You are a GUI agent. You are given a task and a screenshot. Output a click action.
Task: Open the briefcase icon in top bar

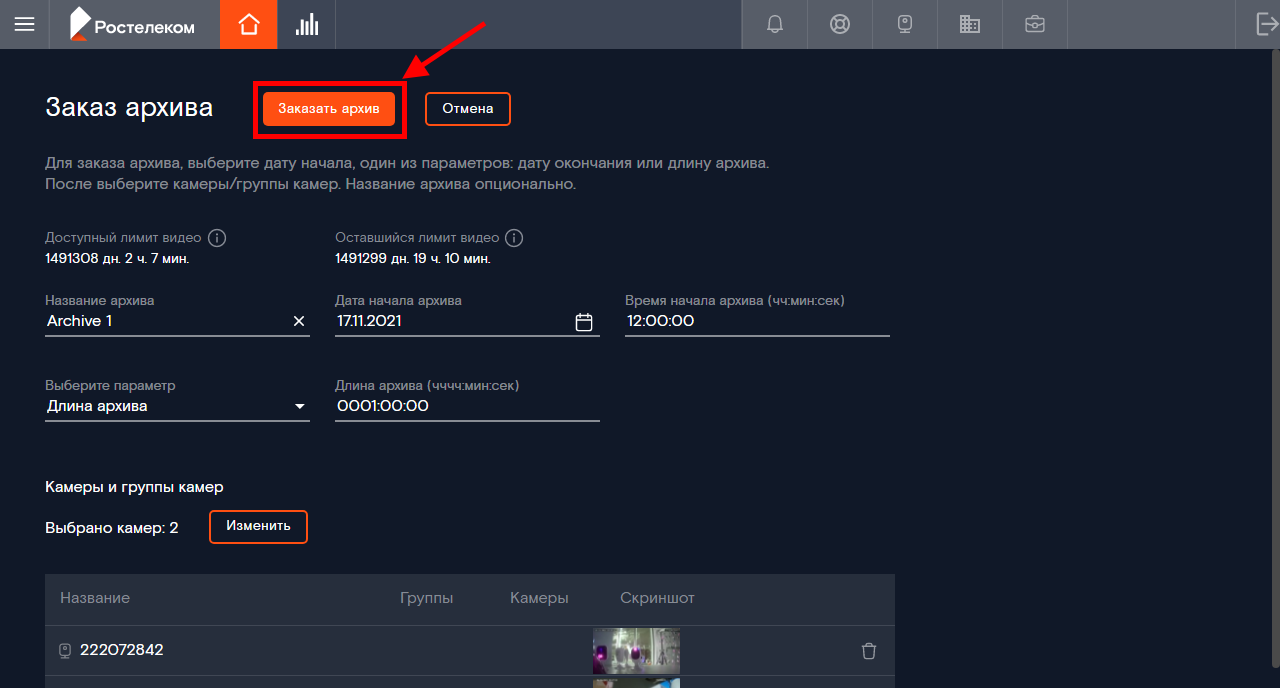[1035, 24]
